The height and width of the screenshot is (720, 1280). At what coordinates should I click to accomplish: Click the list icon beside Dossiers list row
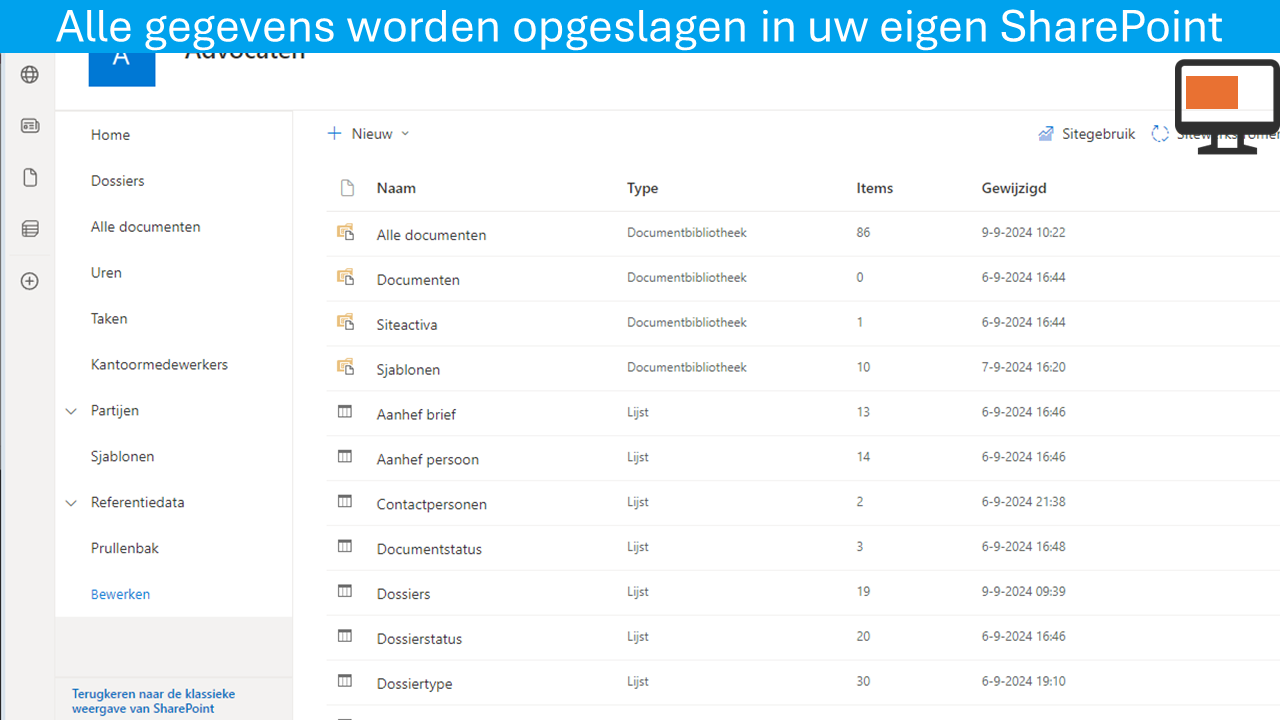[x=345, y=592]
